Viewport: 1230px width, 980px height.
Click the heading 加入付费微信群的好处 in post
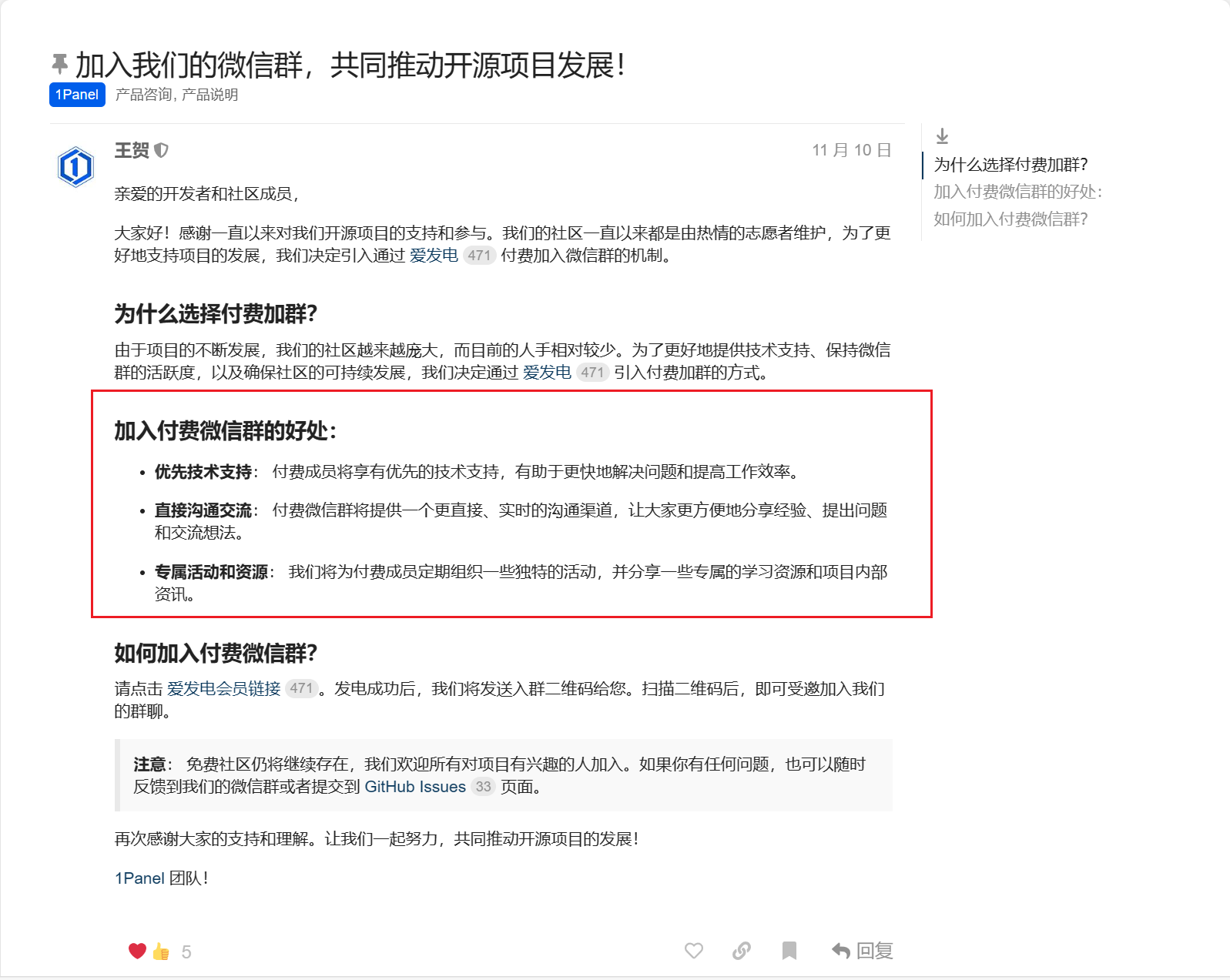[226, 431]
